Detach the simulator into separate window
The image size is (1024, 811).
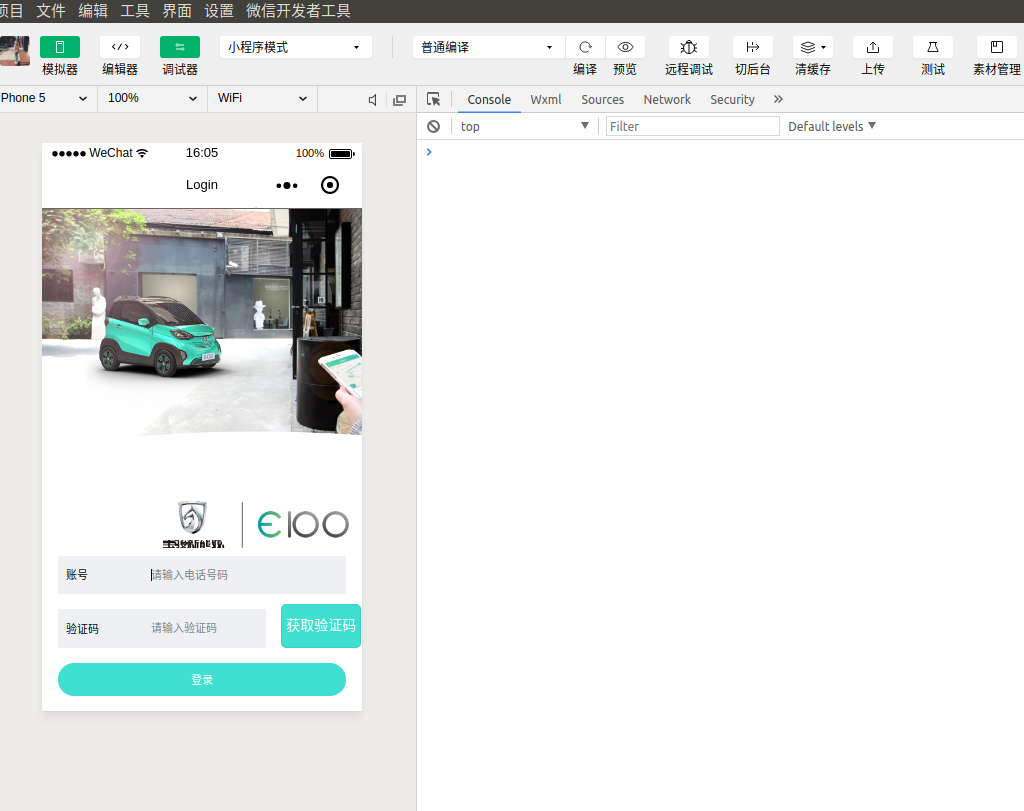pyautogui.click(x=400, y=100)
